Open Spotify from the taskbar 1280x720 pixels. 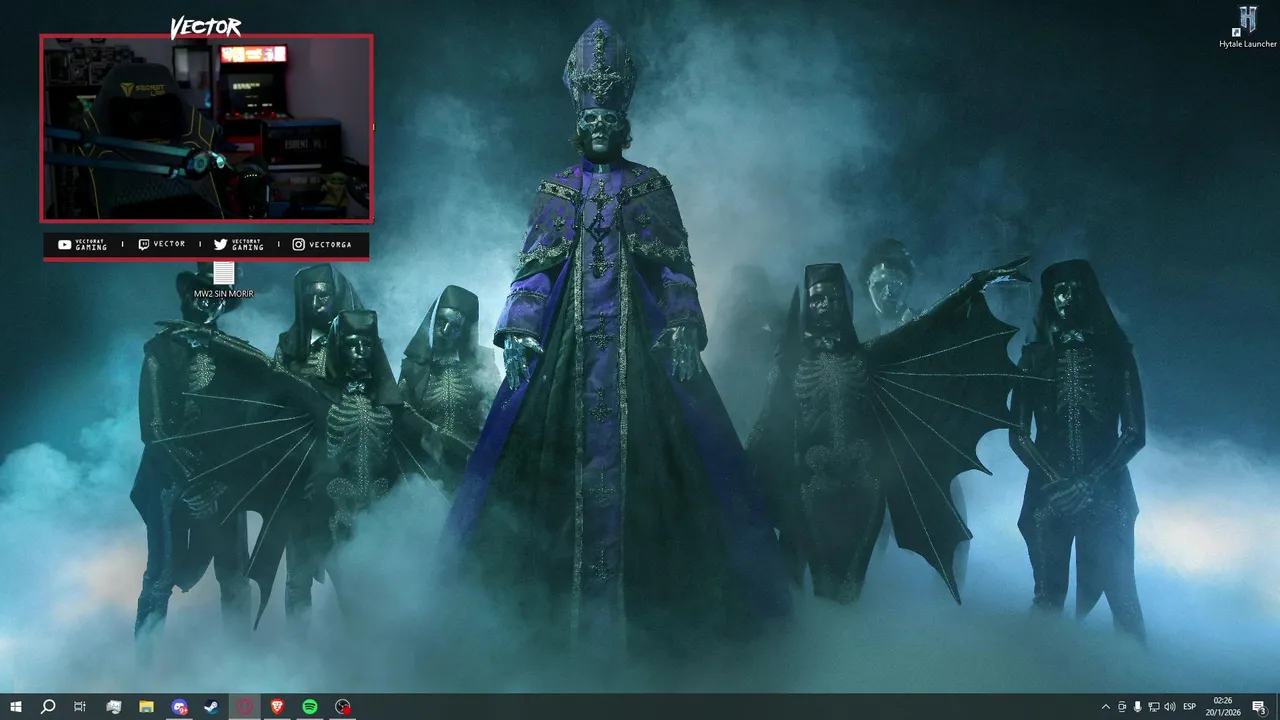[310, 707]
